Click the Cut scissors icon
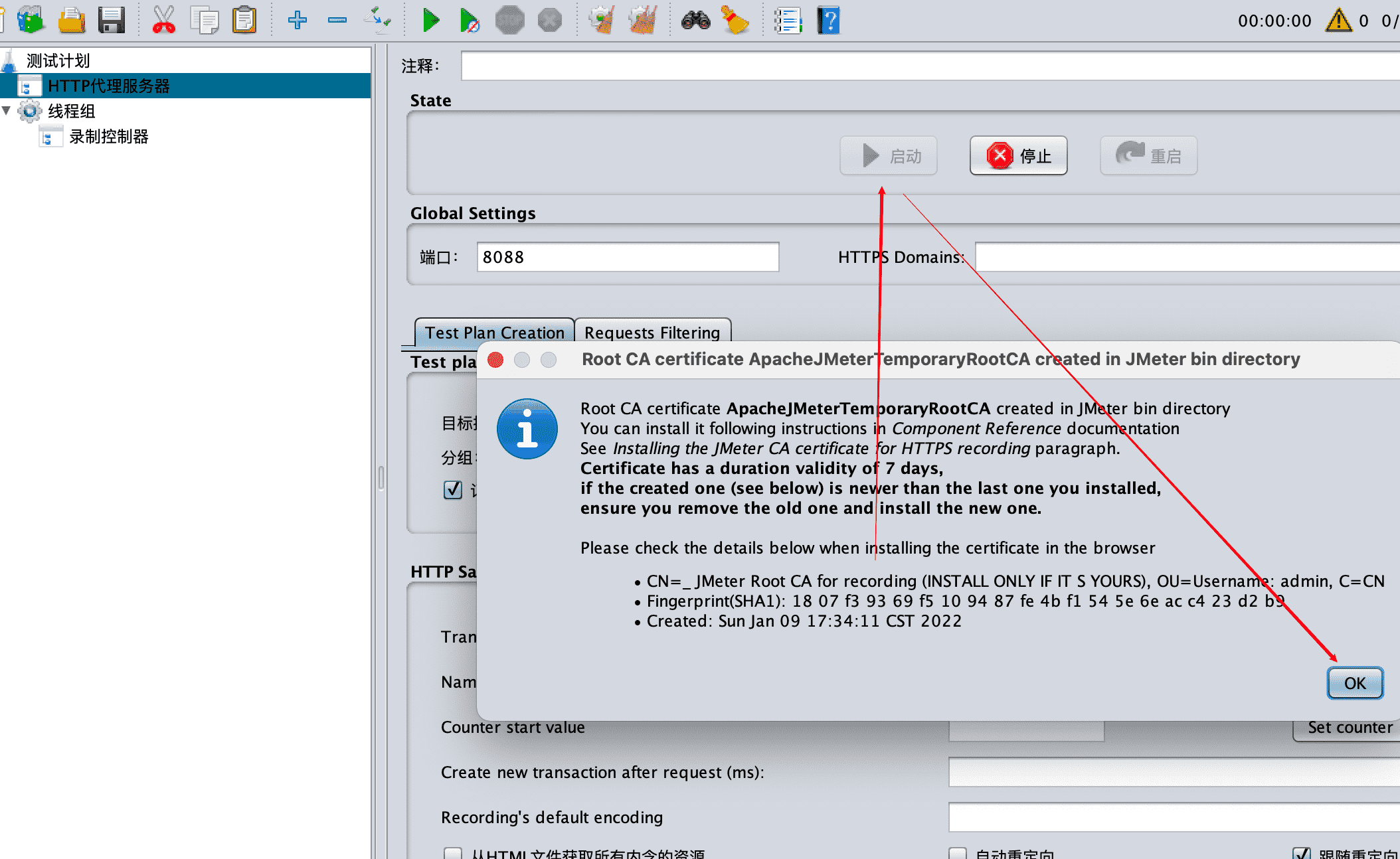 click(x=163, y=20)
